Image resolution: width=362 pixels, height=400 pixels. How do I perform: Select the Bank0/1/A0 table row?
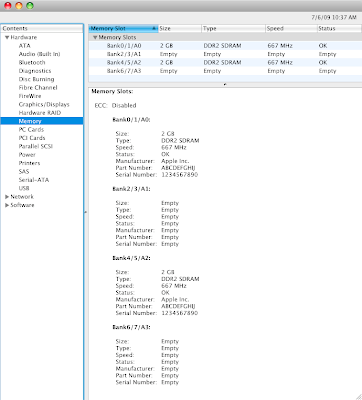[225, 46]
